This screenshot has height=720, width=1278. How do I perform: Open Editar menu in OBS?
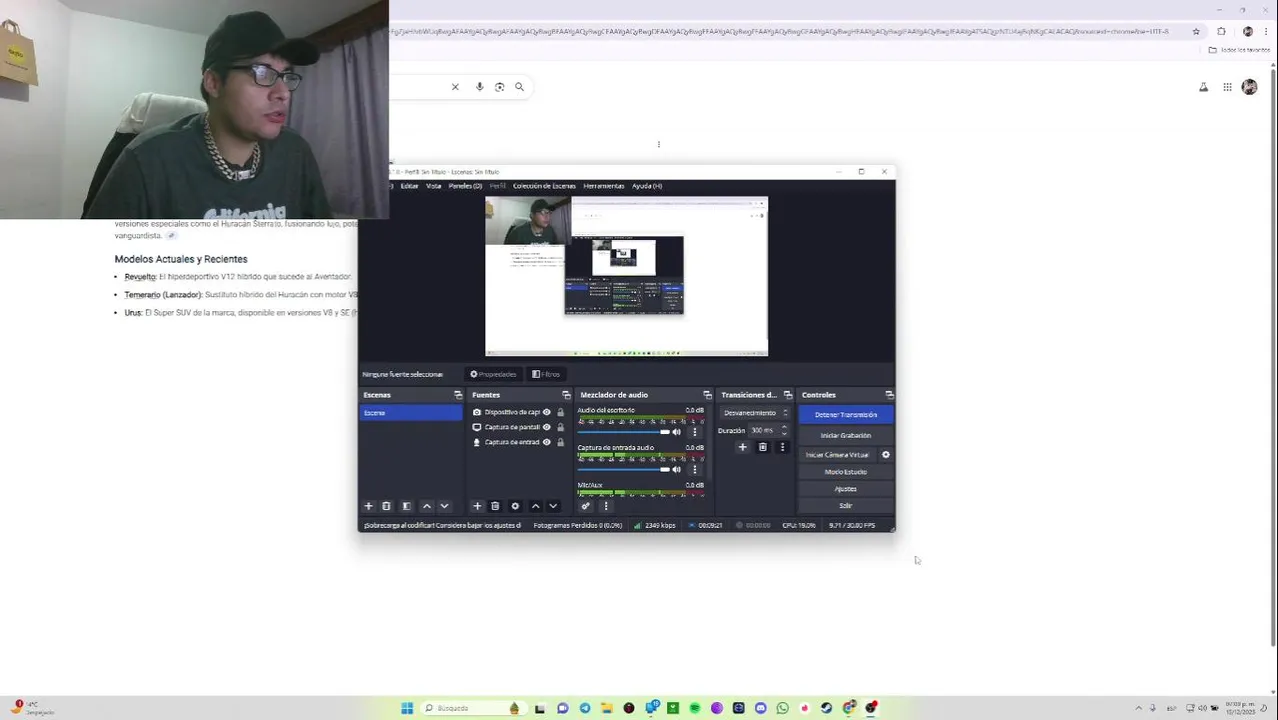click(409, 186)
